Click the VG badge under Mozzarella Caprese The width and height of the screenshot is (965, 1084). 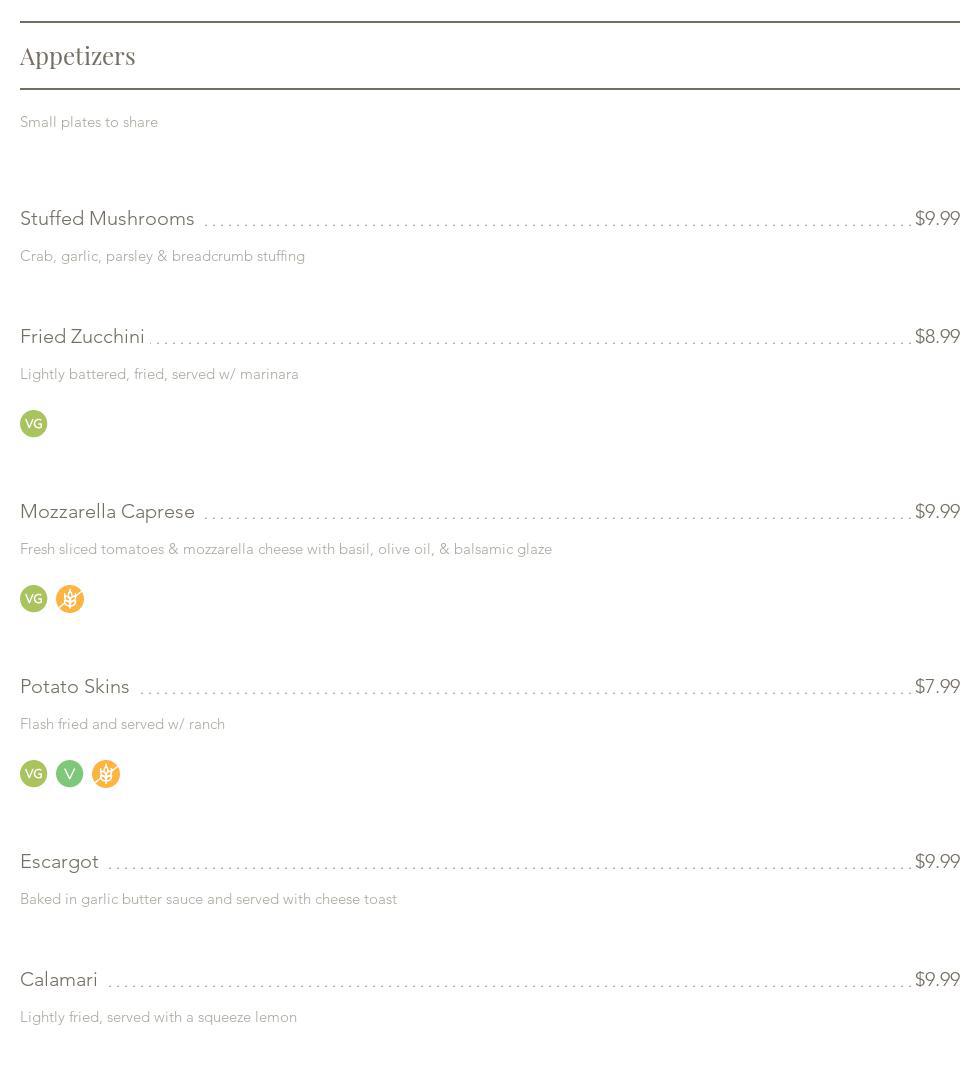coord(34,599)
